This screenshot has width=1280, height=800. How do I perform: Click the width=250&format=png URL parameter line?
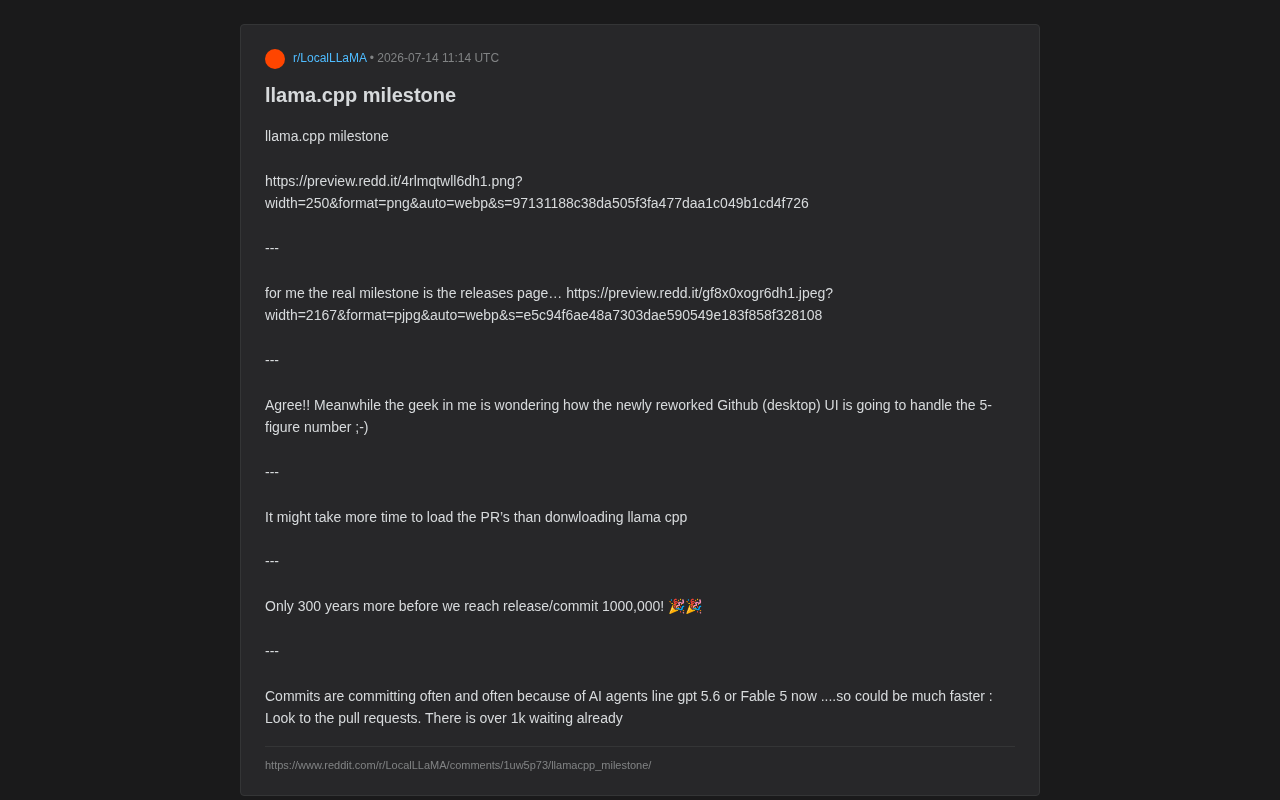click(x=537, y=203)
